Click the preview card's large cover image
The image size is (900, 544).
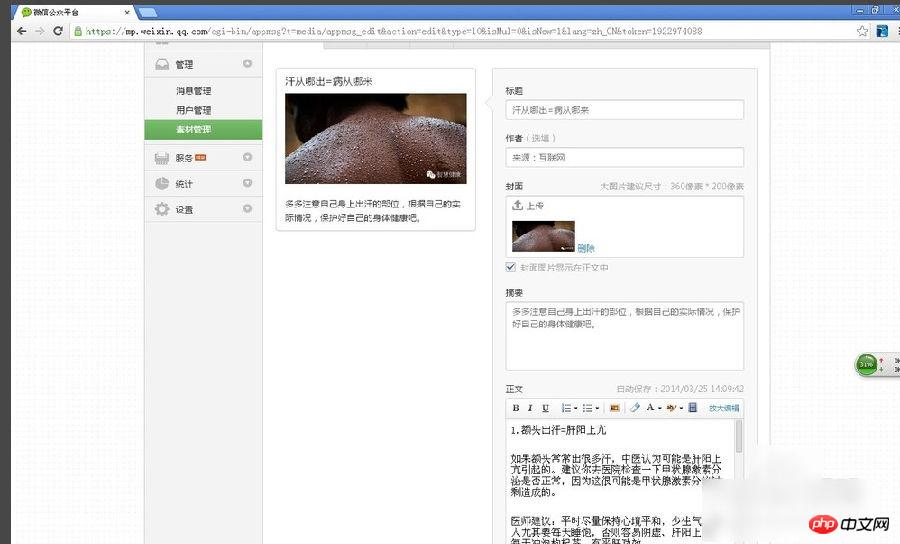[375, 139]
